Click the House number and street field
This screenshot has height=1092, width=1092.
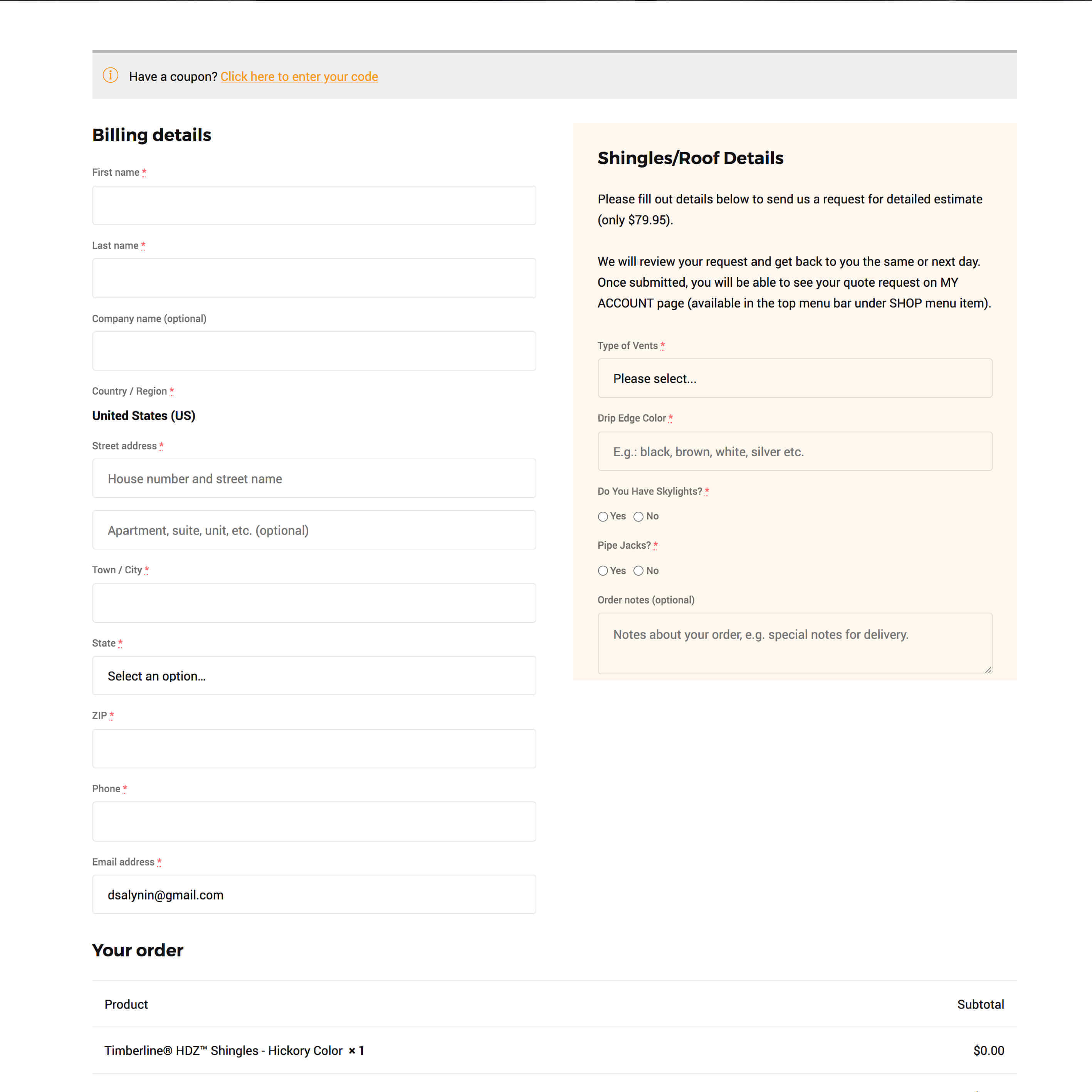click(314, 478)
